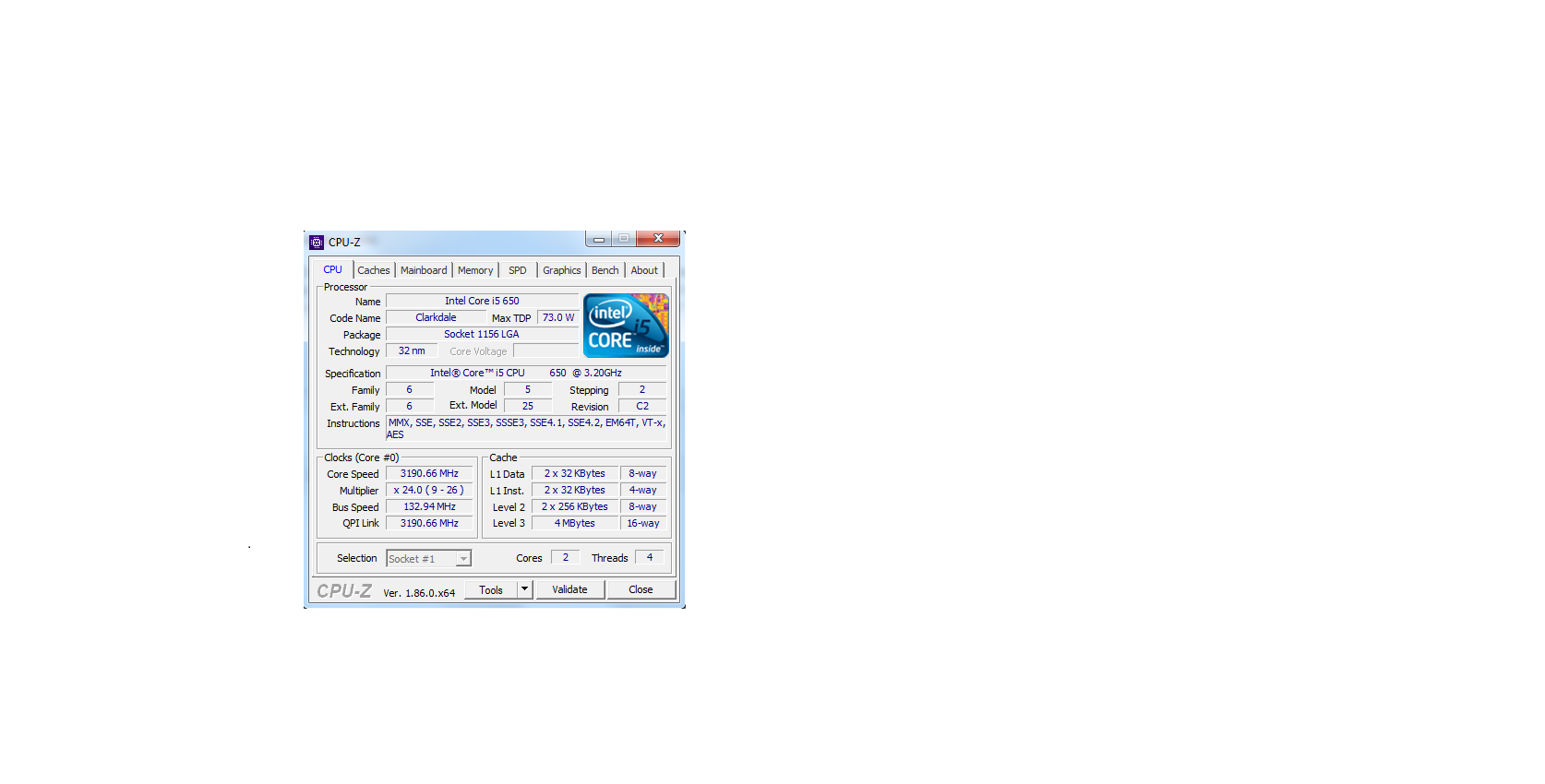
Task: Click the Cores count value 2
Action: click(x=566, y=557)
